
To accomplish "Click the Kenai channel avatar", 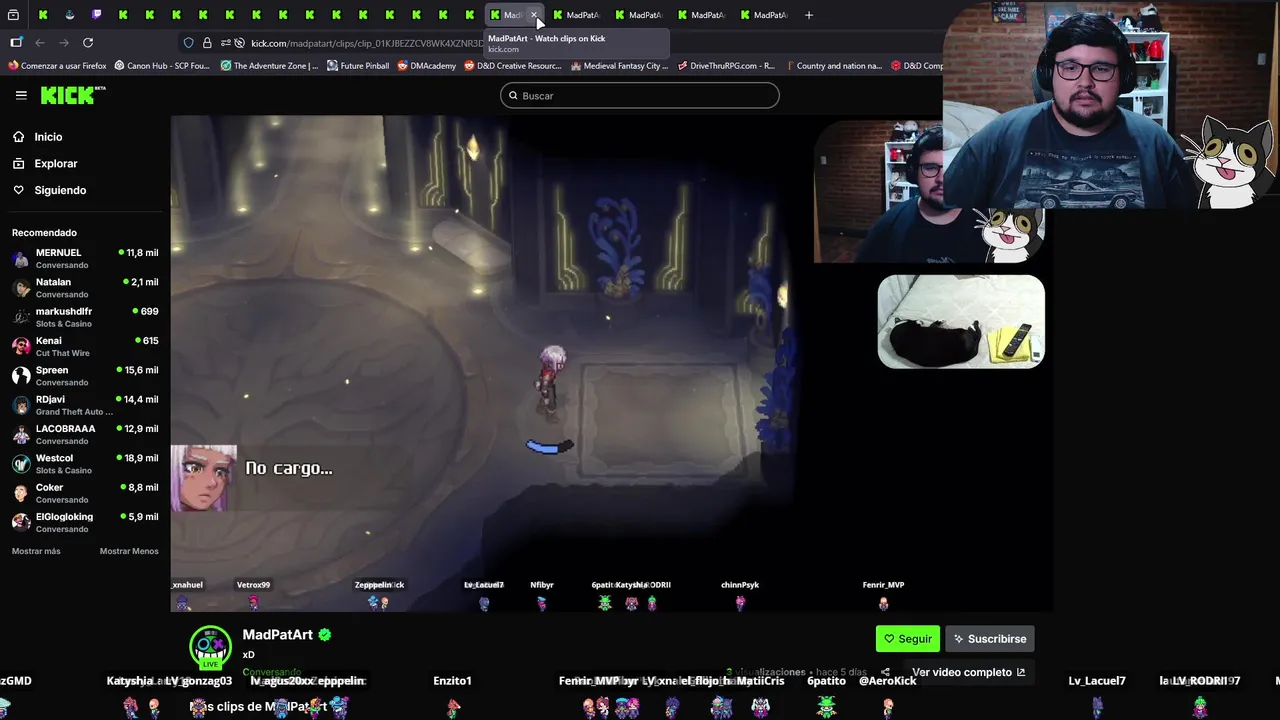I will 21,347.
